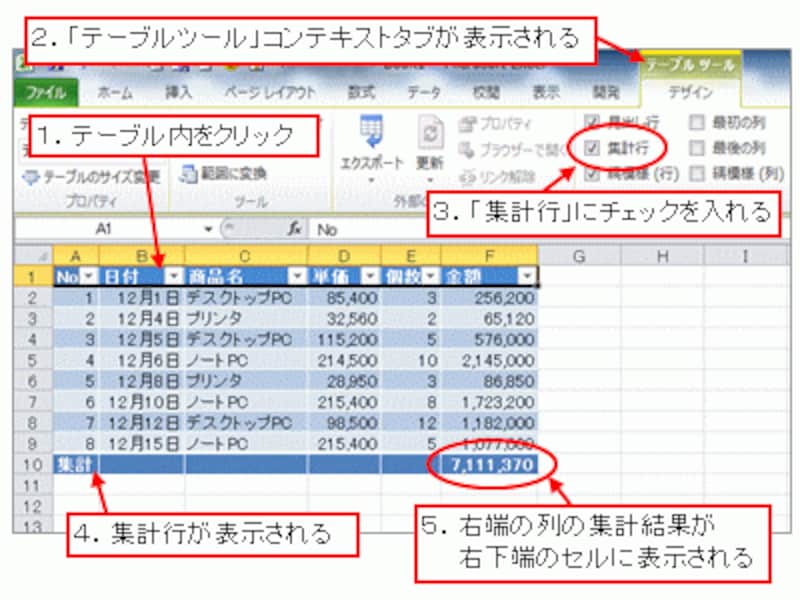
Task: Click the テーブル ツール contextual tab label
Action: pyautogui.click(x=690, y=65)
